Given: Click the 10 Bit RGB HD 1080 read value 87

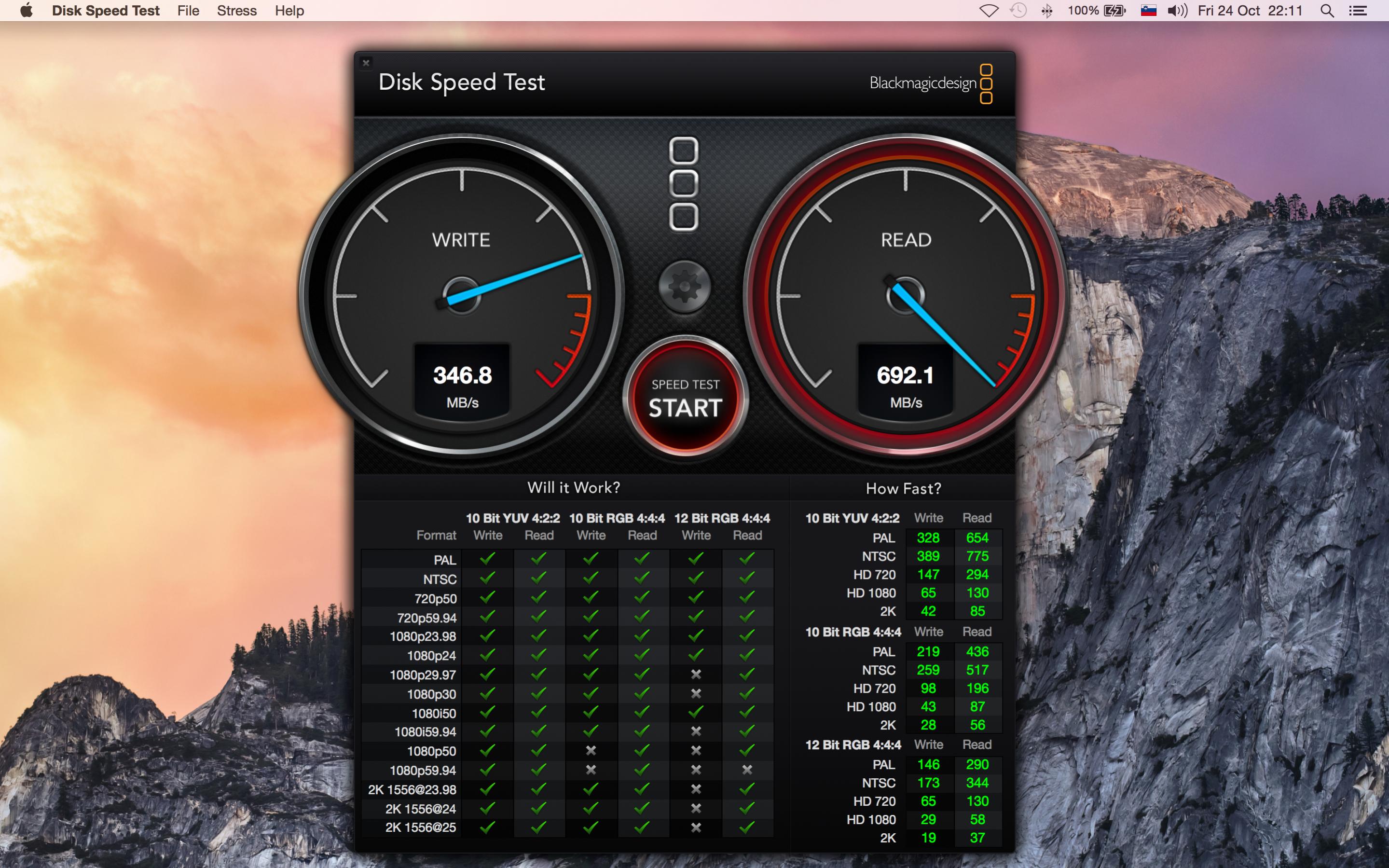Looking at the screenshot, I should (x=977, y=707).
